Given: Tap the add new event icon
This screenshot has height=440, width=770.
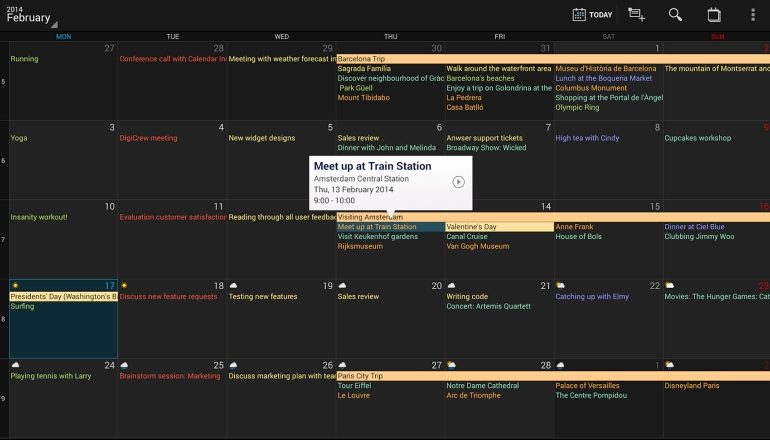Looking at the screenshot, I should 636,14.
